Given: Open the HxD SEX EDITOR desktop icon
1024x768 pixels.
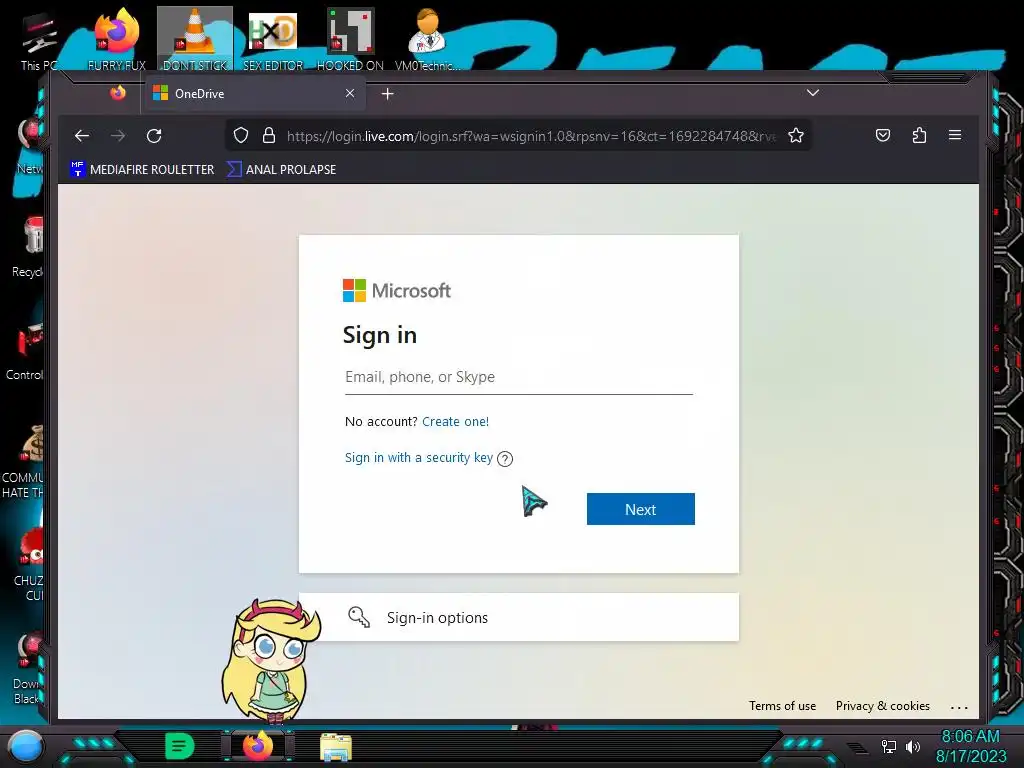Looking at the screenshot, I should (x=273, y=38).
